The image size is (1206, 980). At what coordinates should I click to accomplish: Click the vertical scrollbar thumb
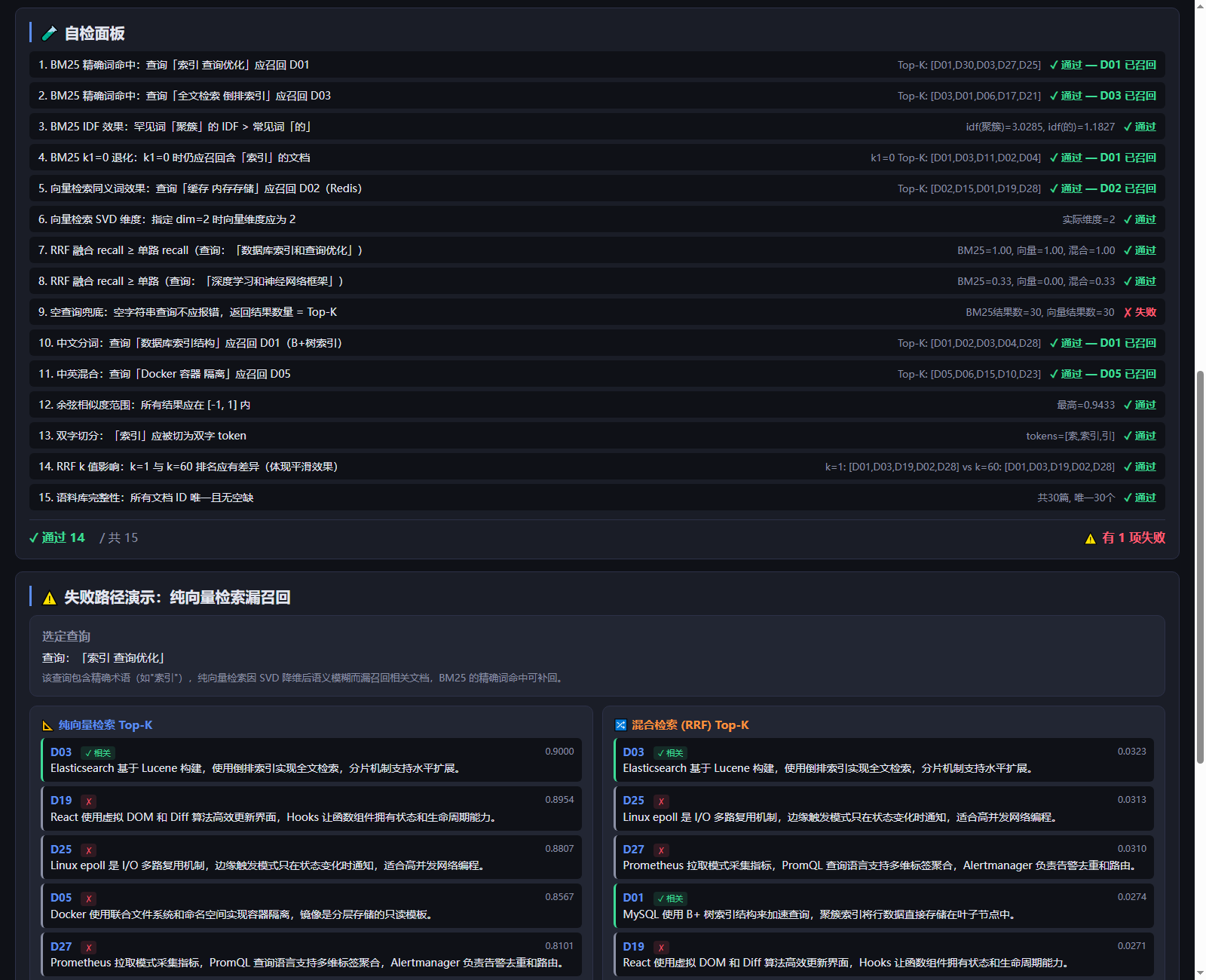pyautogui.click(x=1200, y=568)
